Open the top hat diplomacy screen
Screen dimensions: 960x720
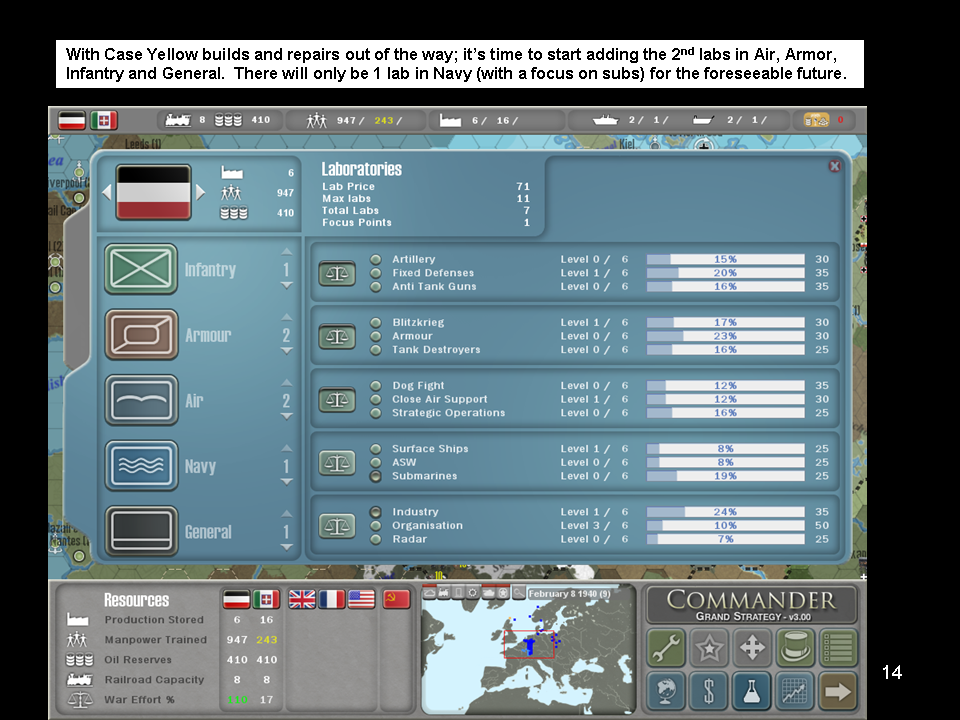tap(796, 648)
